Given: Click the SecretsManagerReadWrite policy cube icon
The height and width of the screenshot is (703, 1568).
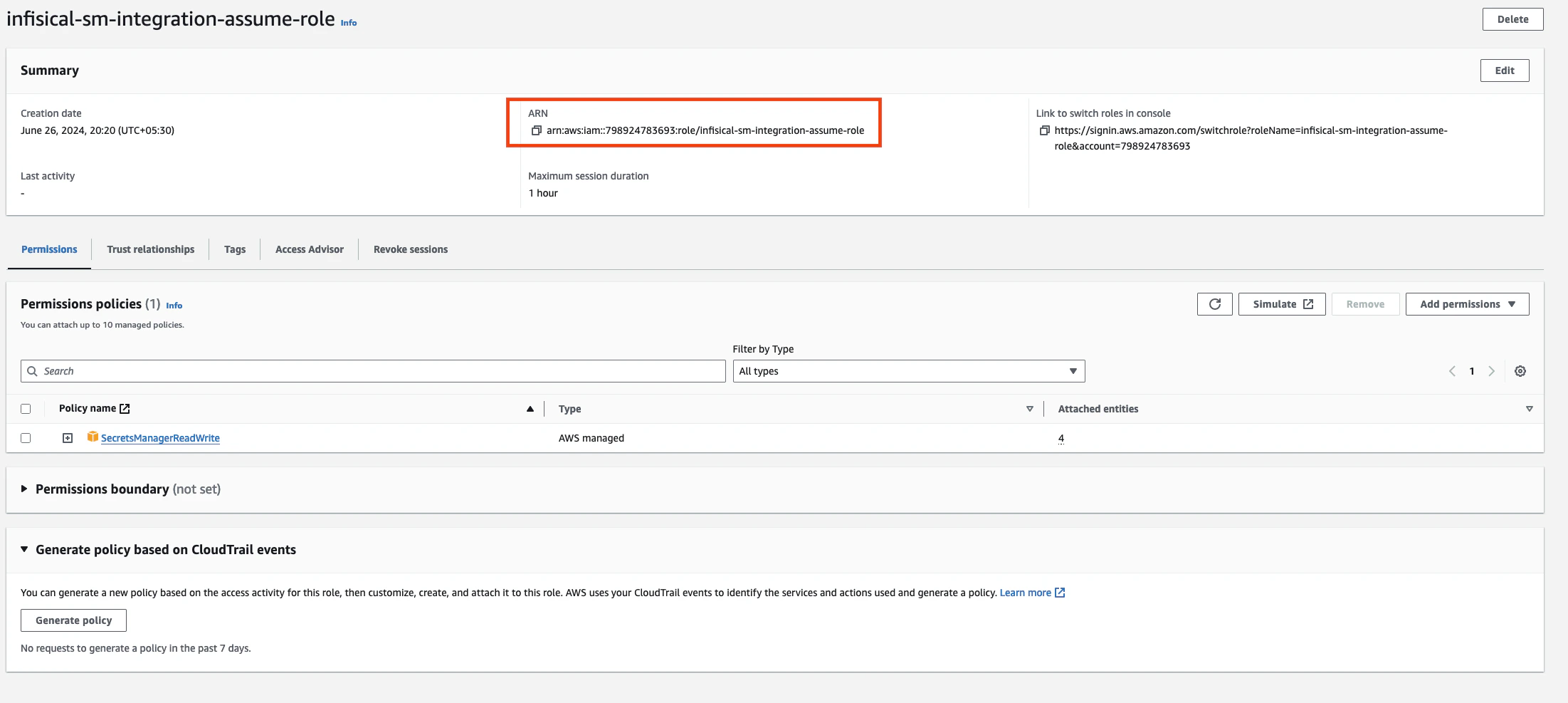Looking at the screenshot, I should pos(93,437).
